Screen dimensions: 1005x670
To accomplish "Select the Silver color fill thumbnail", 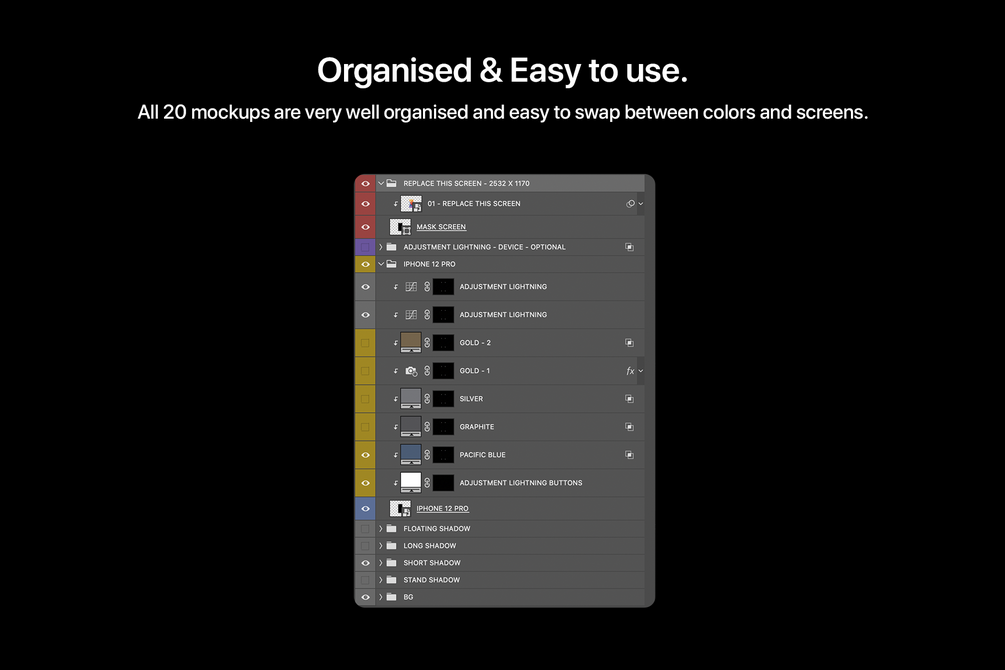I will coord(411,399).
